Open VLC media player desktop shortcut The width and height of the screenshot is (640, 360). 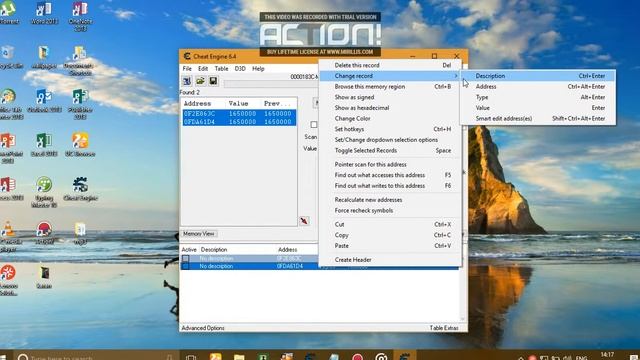pos(8,237)
